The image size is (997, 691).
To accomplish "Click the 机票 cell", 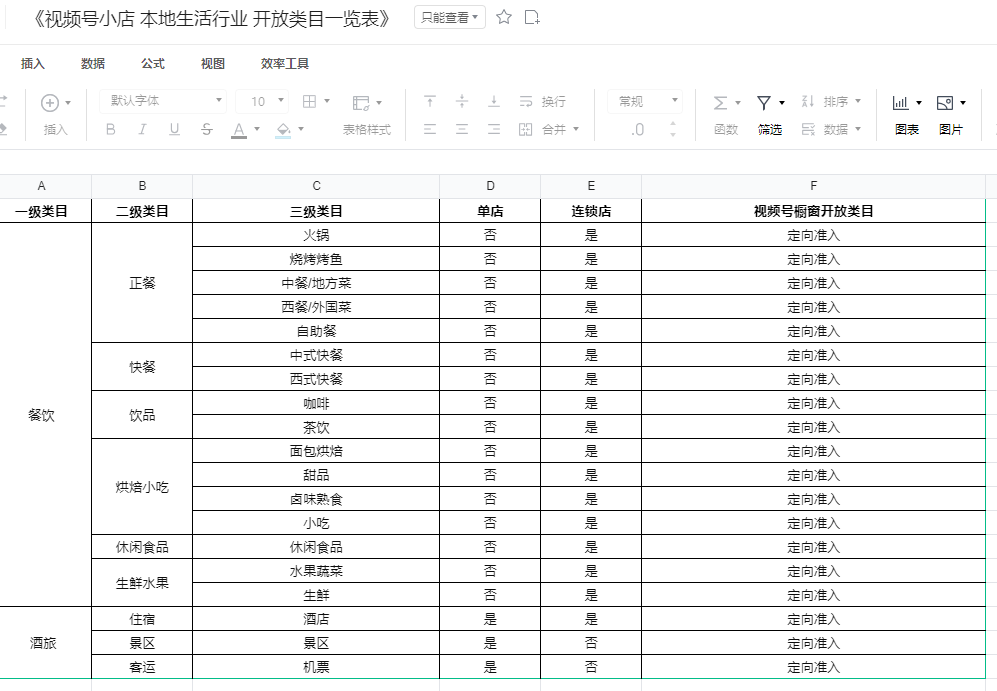I will pyautogui.click(x=316, y=667).
